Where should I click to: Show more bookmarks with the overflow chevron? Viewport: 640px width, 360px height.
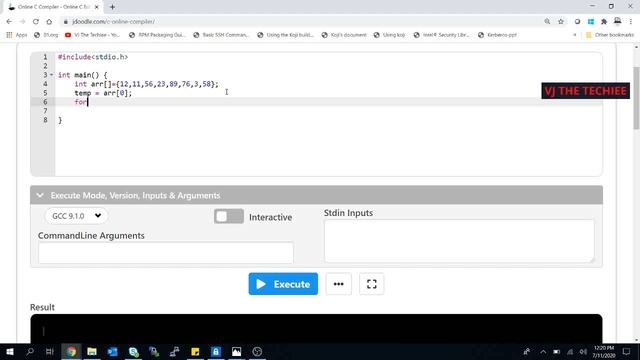(x=575, y=35)
